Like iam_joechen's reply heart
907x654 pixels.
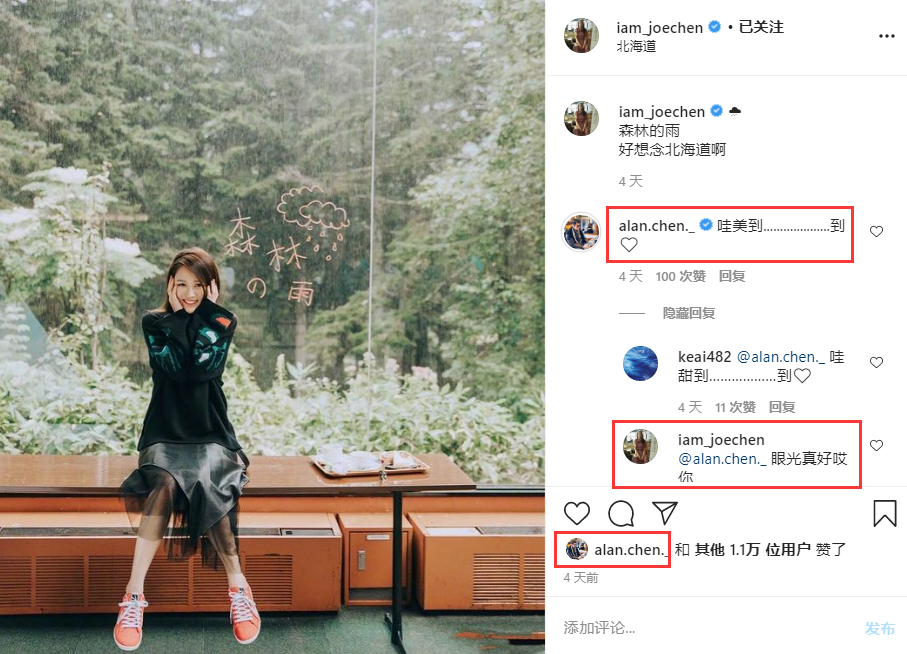876,445
